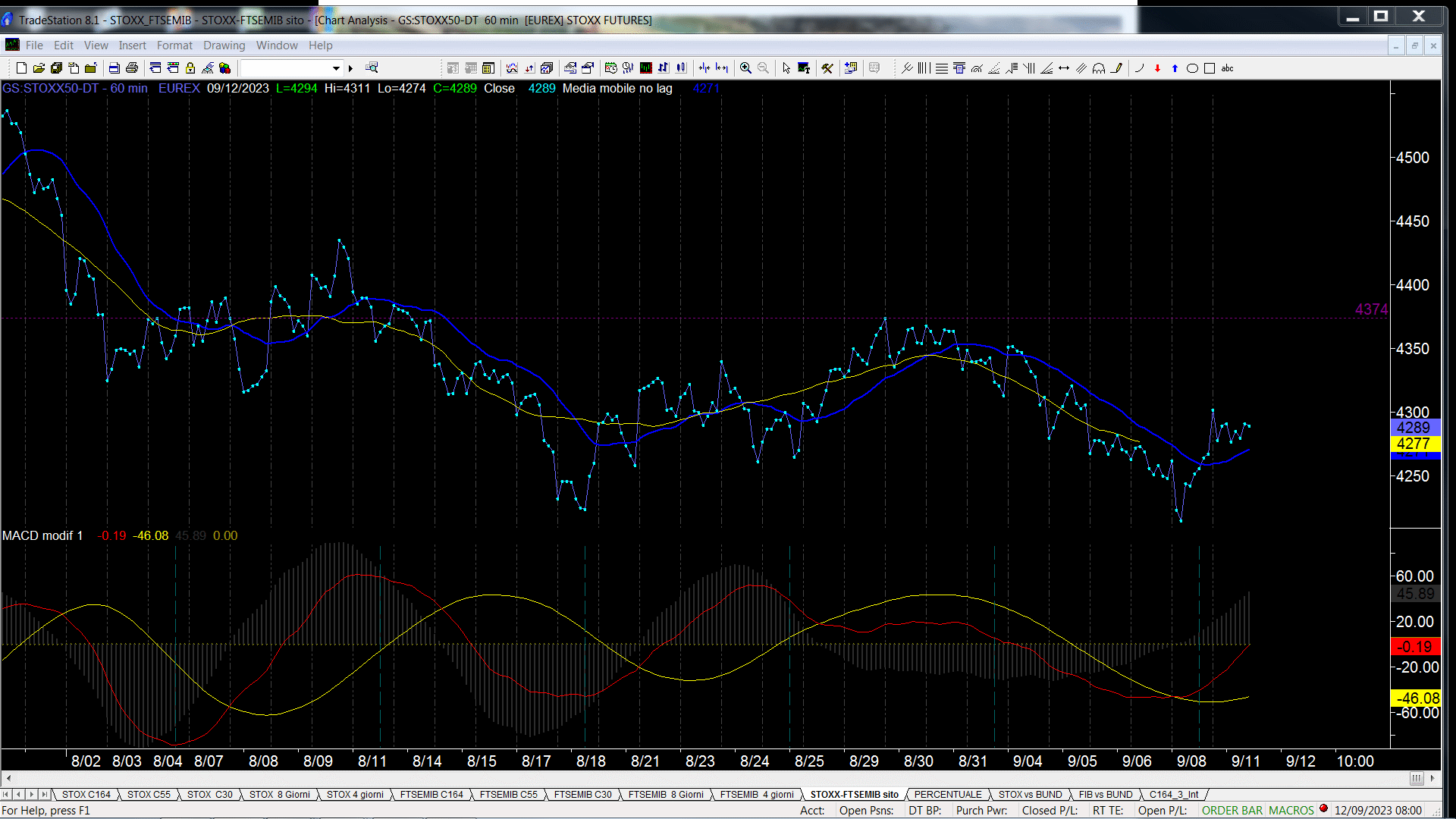
Task: Select the abc Text drawing tool
Action: tap(1227, 68)
